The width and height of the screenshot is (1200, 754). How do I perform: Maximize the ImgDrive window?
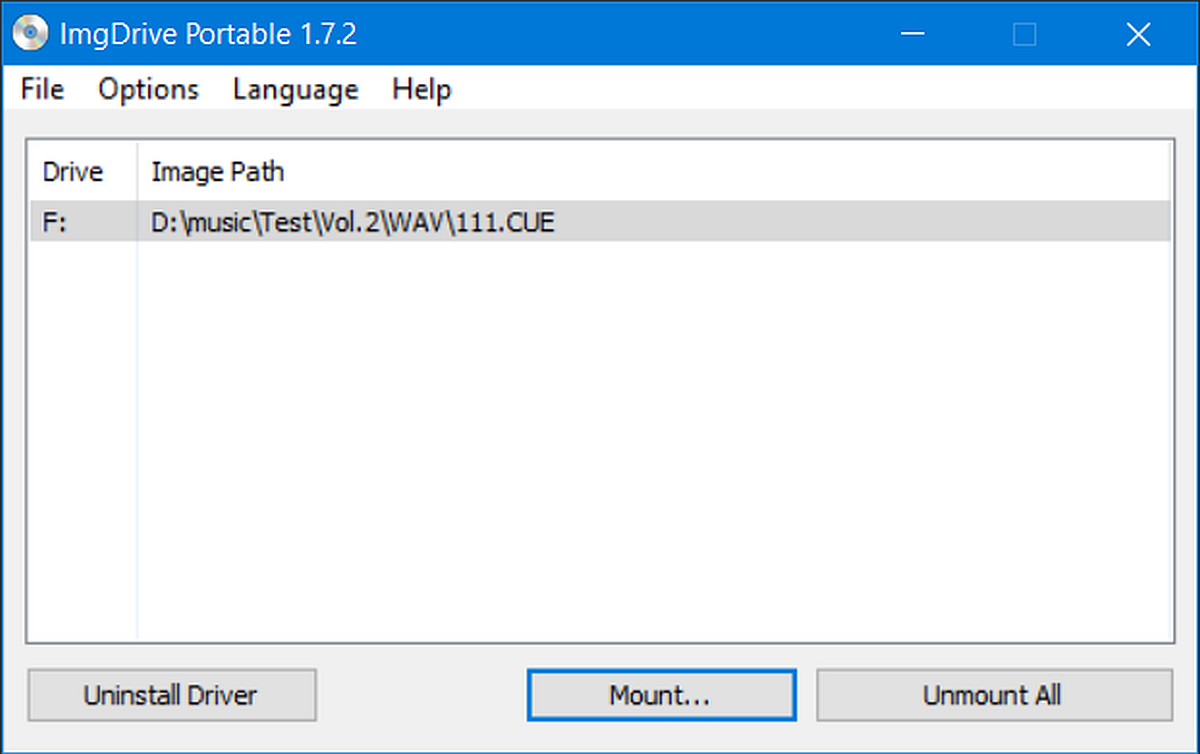tap(1024, 35)
